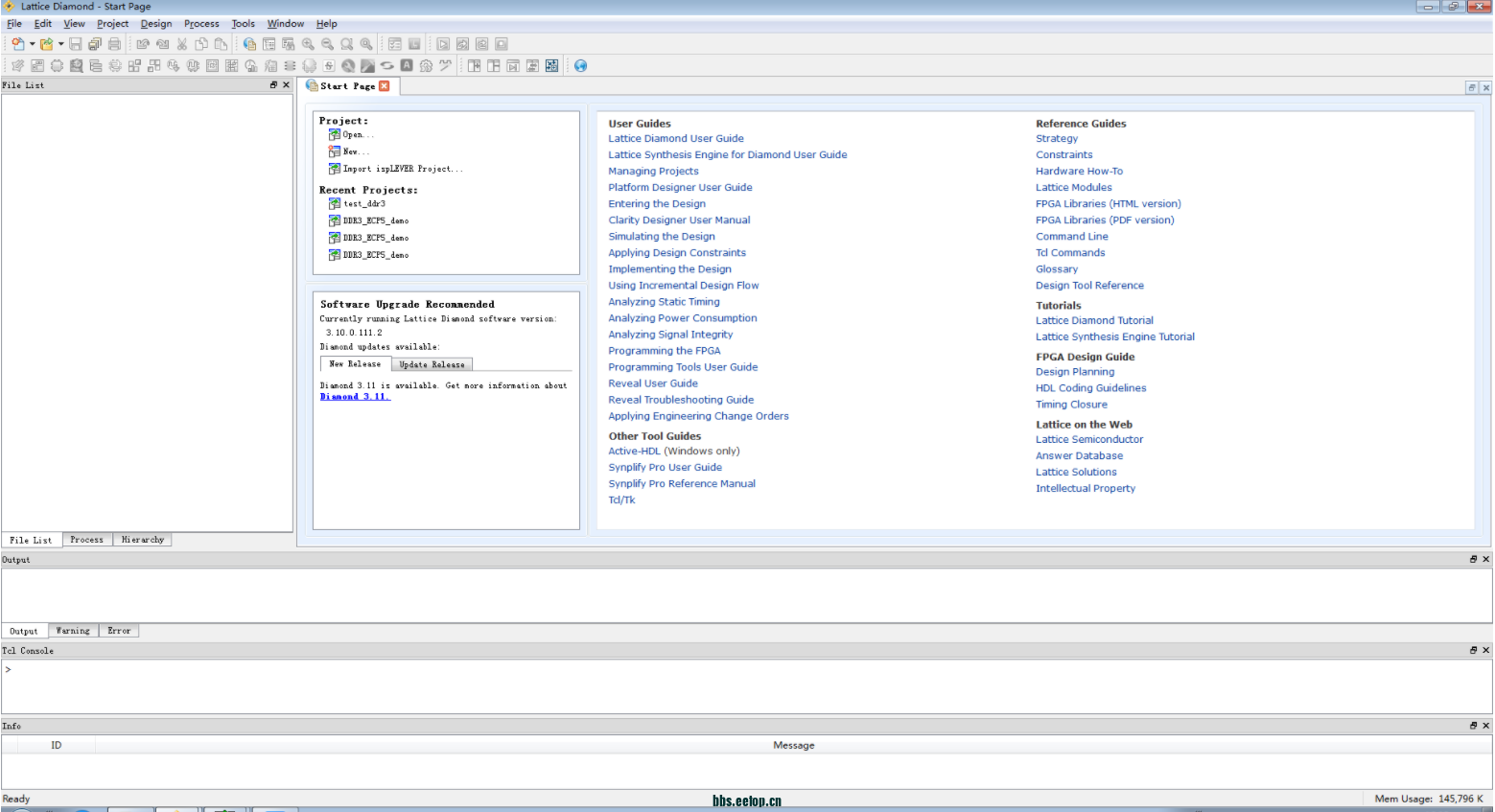Click the globe icon in second toolbar
The image size is (1495, 812).
tap(580, 65)
